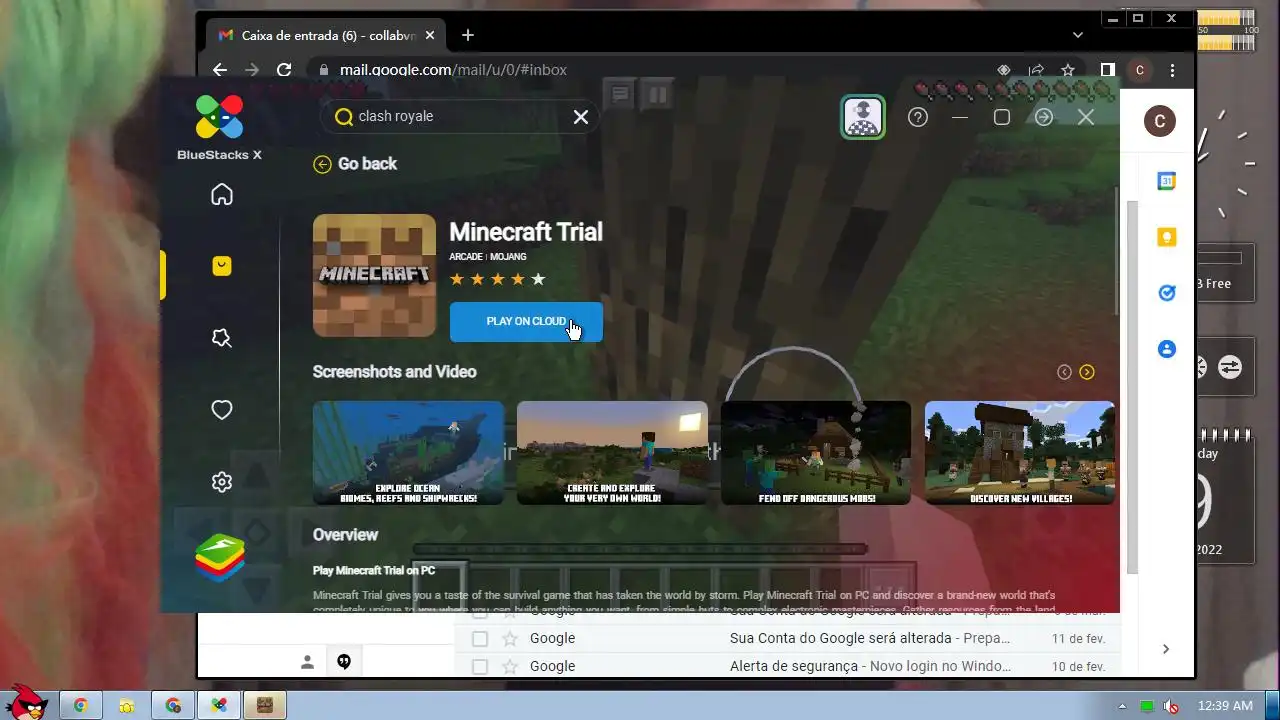
Task: Open Chrome three-dot menu
Action: (x=1172, y=70)
